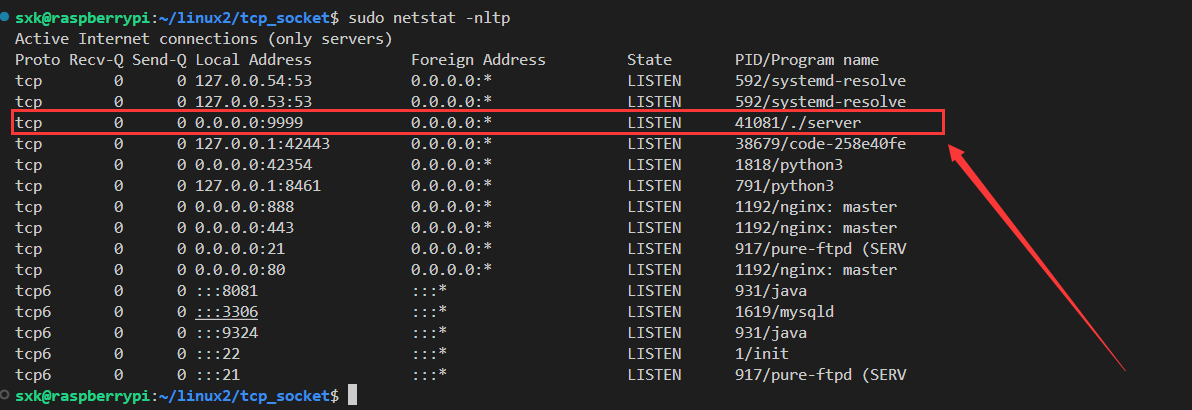Click the terminal cursor block at bottom prompt
This screenshot has height=410, width=1192.
tap(352, 395)
